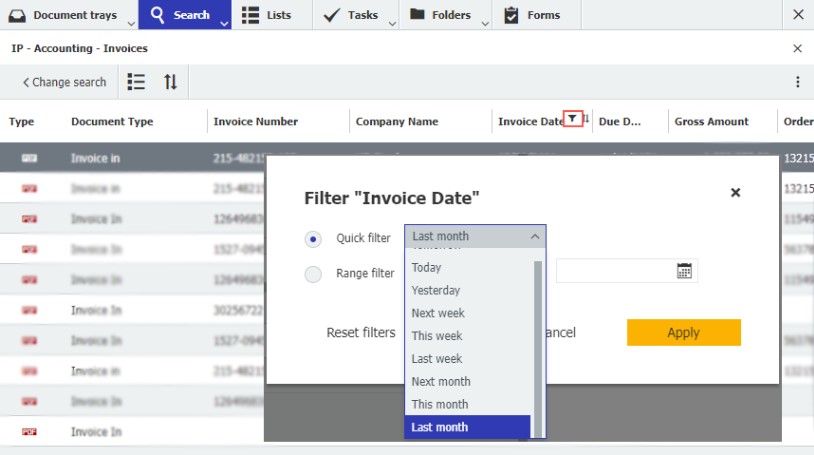Click the list view icon in toolbar

pyautogui.click(x=136, y=82)
